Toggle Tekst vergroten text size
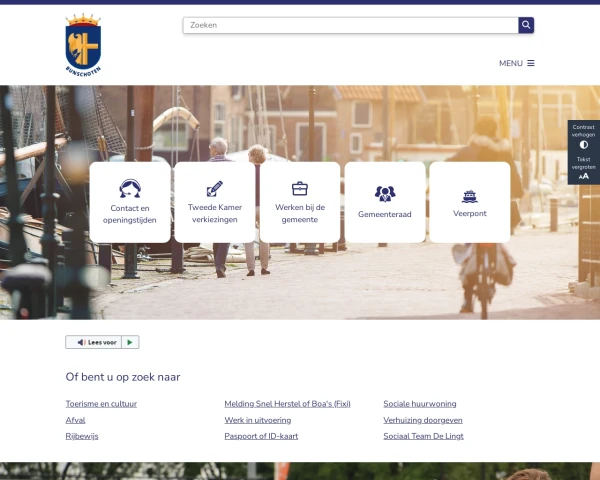600x480 pixels. 584,170
